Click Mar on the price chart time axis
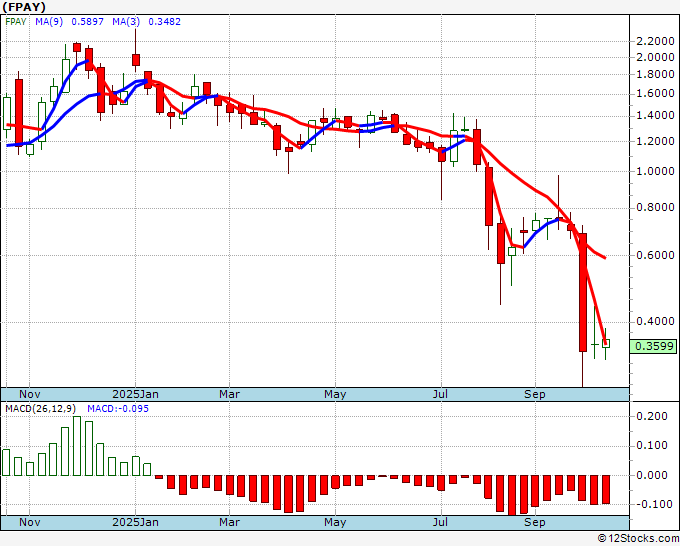This screenshot has width=680, height=546. point(229,394)
